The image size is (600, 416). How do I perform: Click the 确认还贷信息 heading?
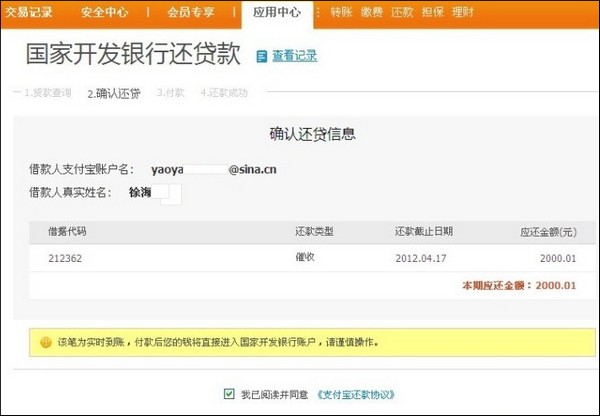pos(313,134)
